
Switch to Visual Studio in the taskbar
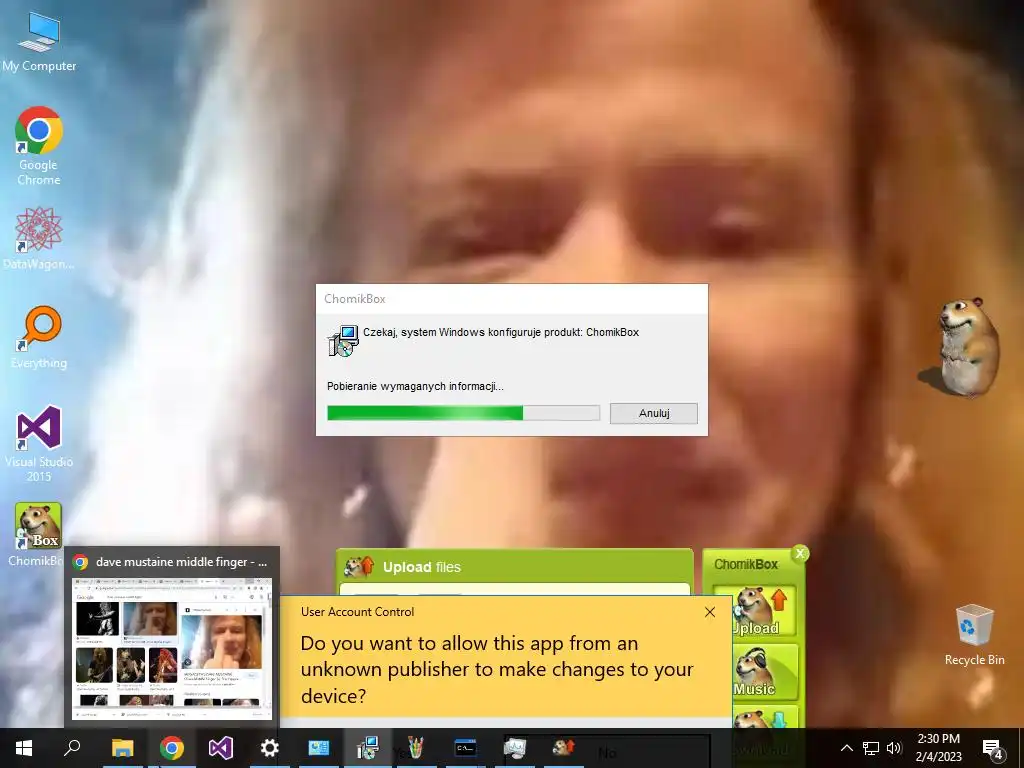[221, 748]
